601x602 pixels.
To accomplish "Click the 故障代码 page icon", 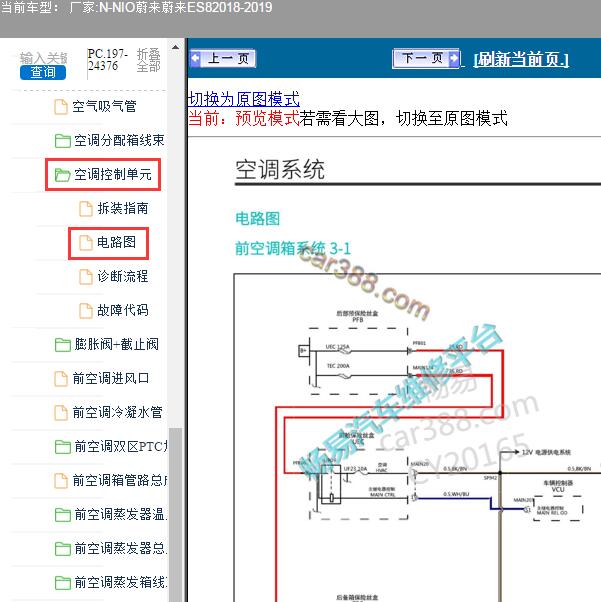I will [x=86, y=311].
